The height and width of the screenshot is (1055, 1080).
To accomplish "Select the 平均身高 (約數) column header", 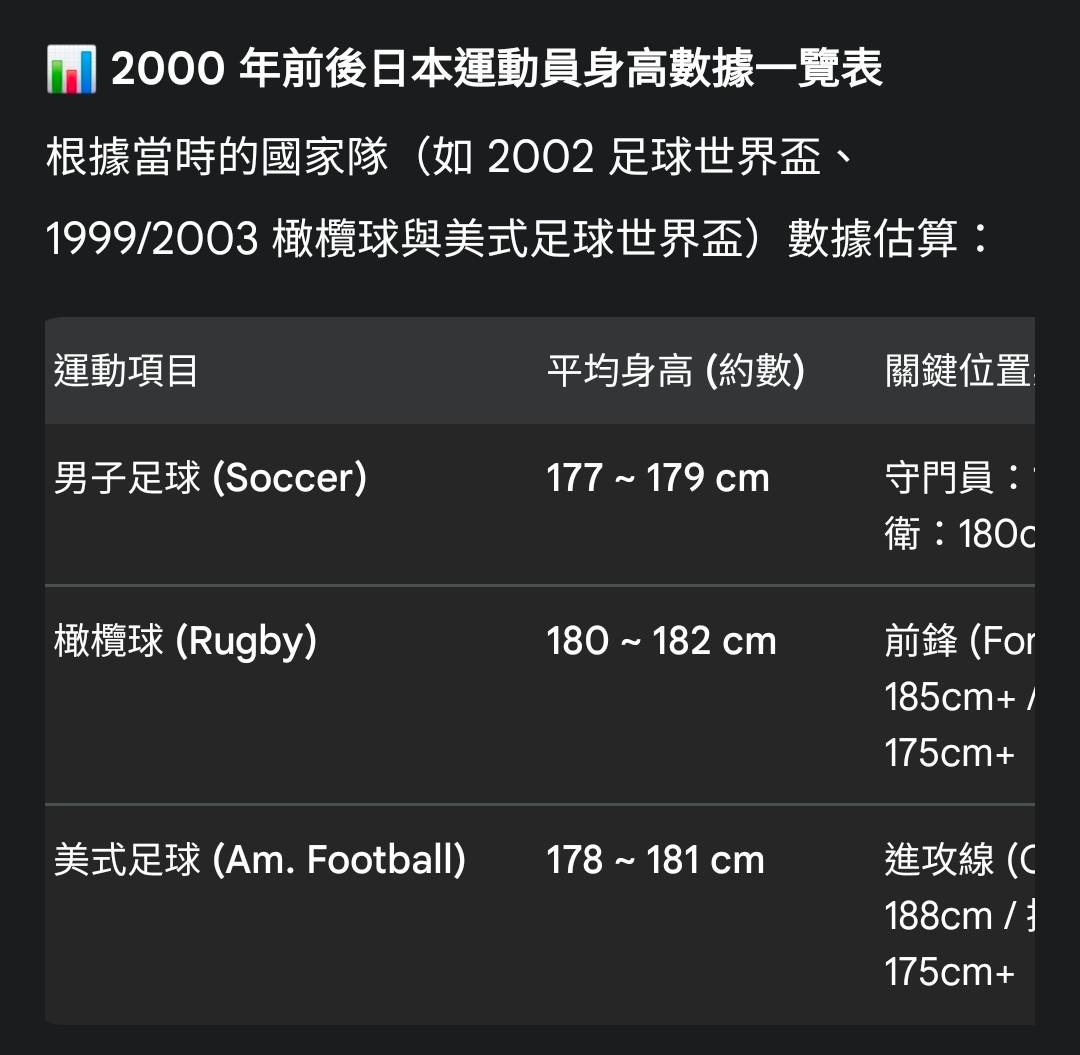I will [676, 372].
